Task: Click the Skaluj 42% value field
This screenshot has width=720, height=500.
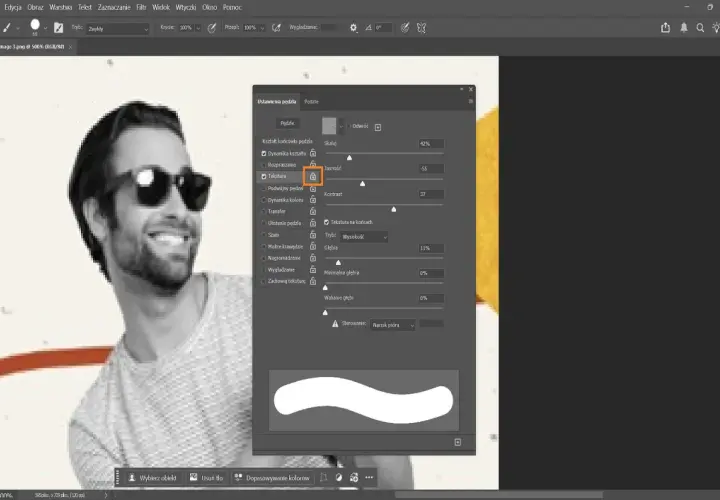Action: tap(431, 144)
